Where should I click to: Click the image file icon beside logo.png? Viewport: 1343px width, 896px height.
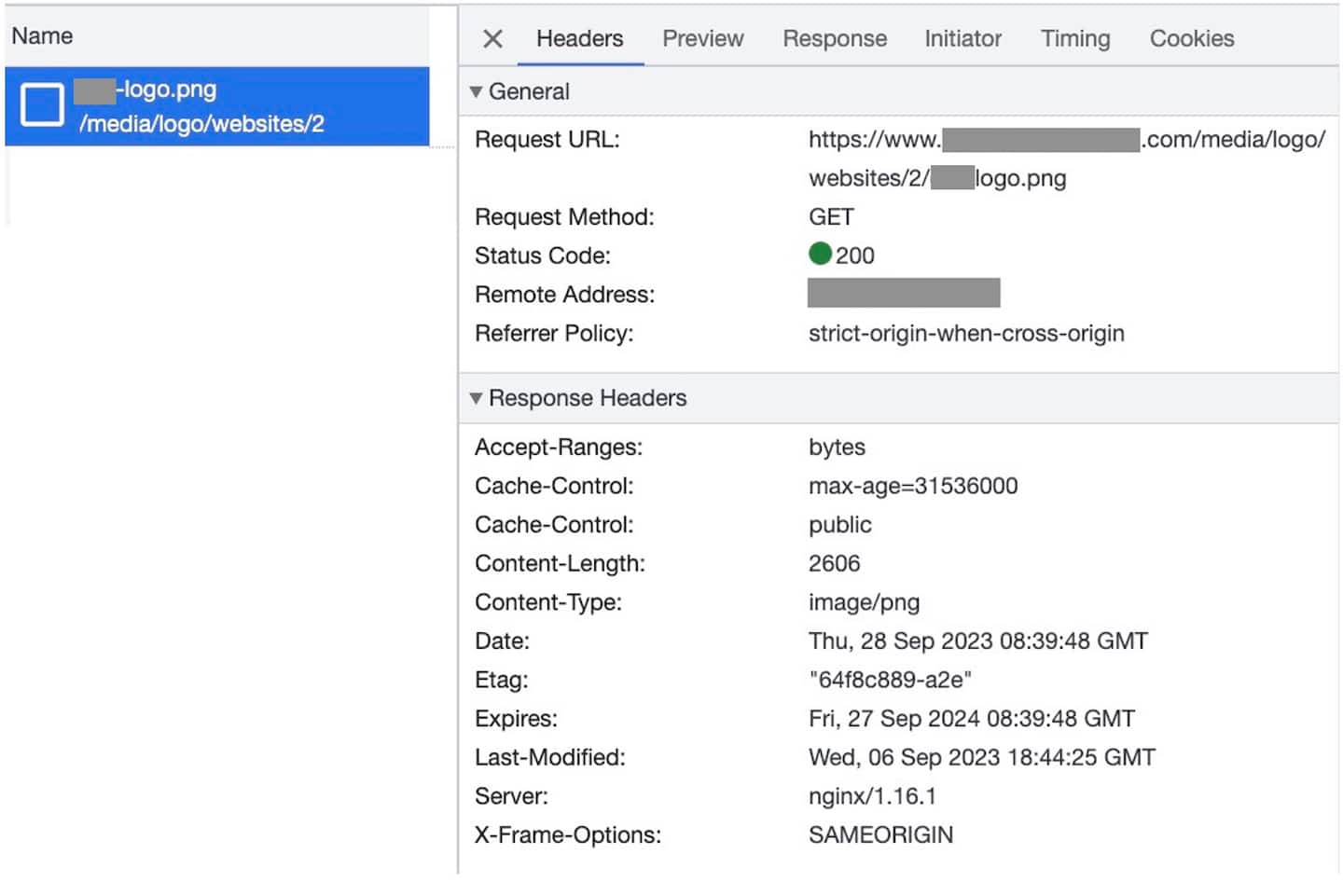(x=42, y=104)
